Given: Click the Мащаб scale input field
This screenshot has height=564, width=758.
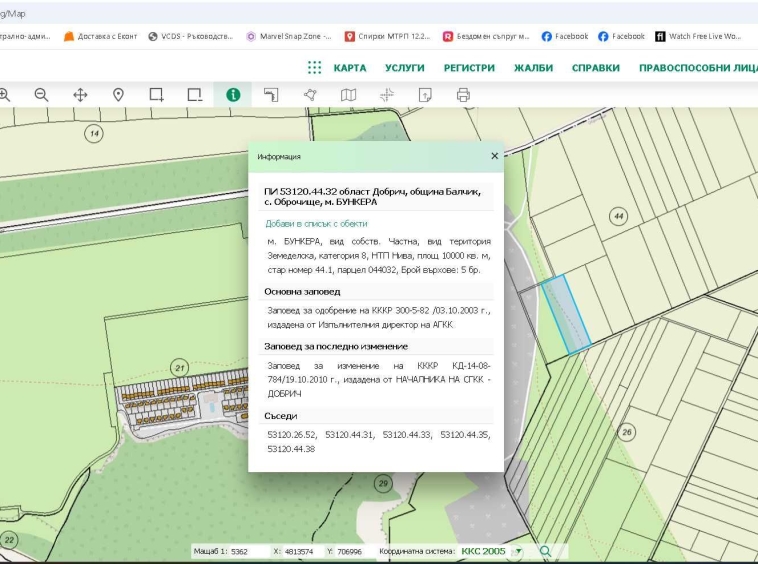Looking at the screenshot, I should coord(249,551).
